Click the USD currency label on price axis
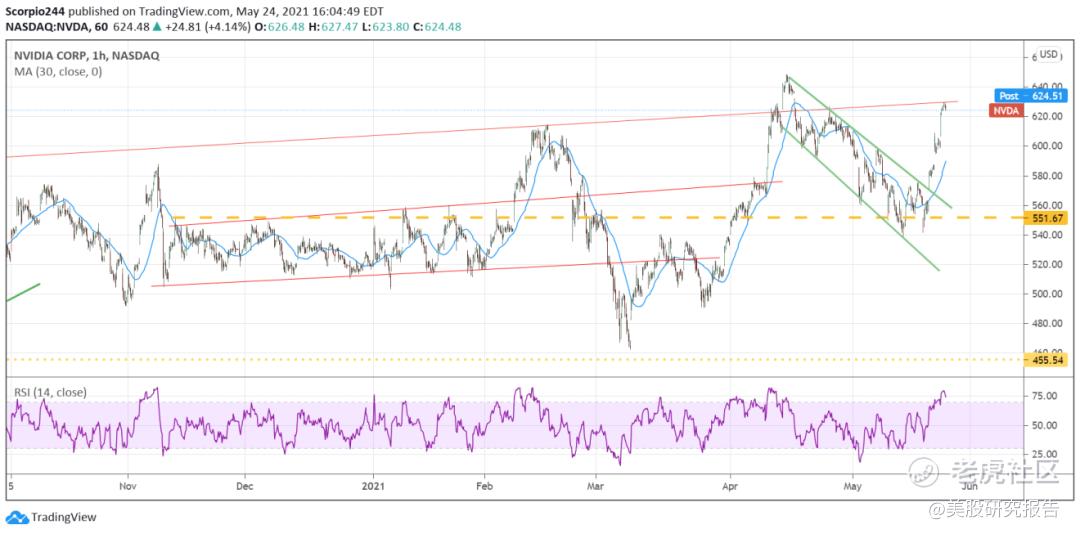This screenshot has width=1080, height=534. (1049, 54)
